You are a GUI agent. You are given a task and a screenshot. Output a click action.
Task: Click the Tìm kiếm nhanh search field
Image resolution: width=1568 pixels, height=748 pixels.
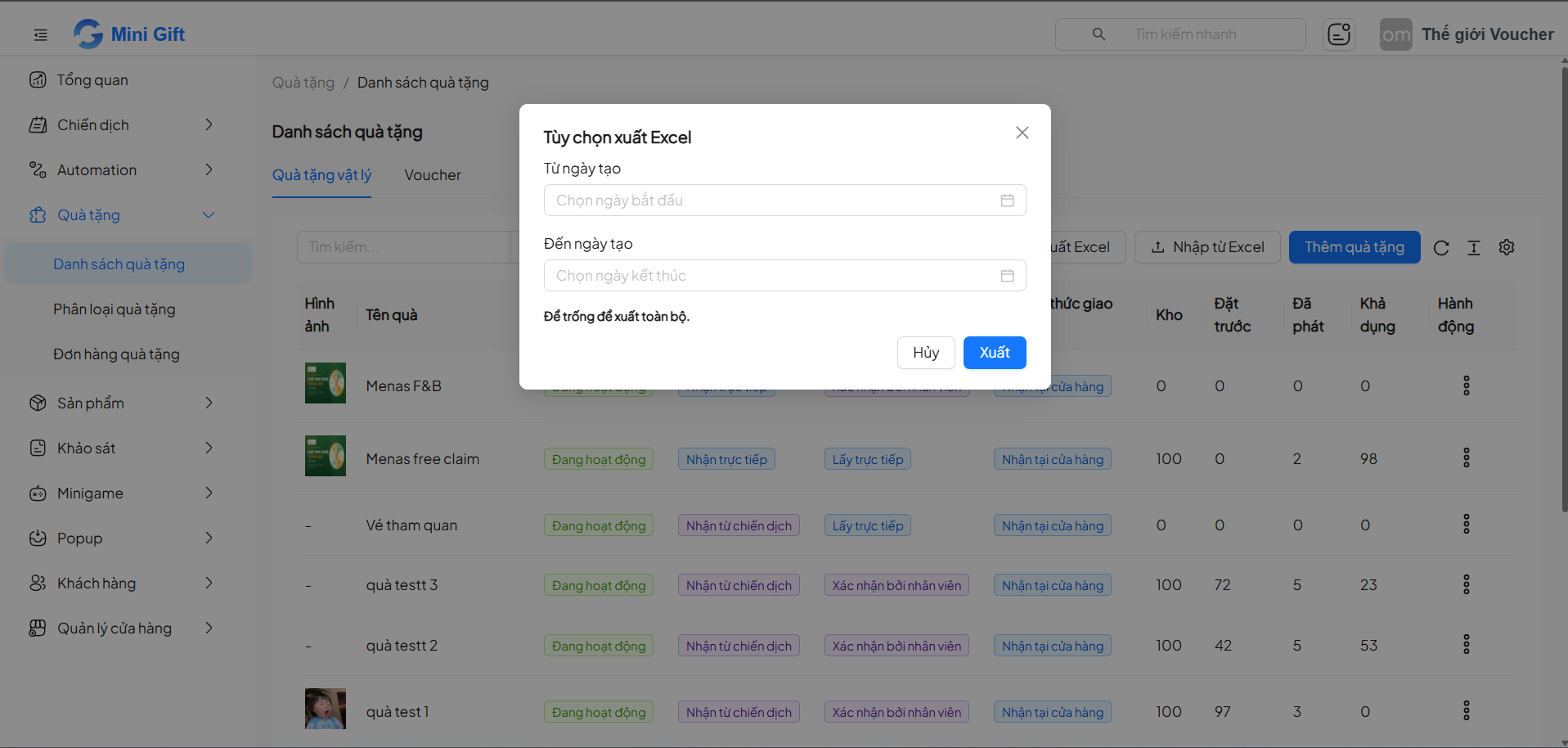tap(1180, 34)
